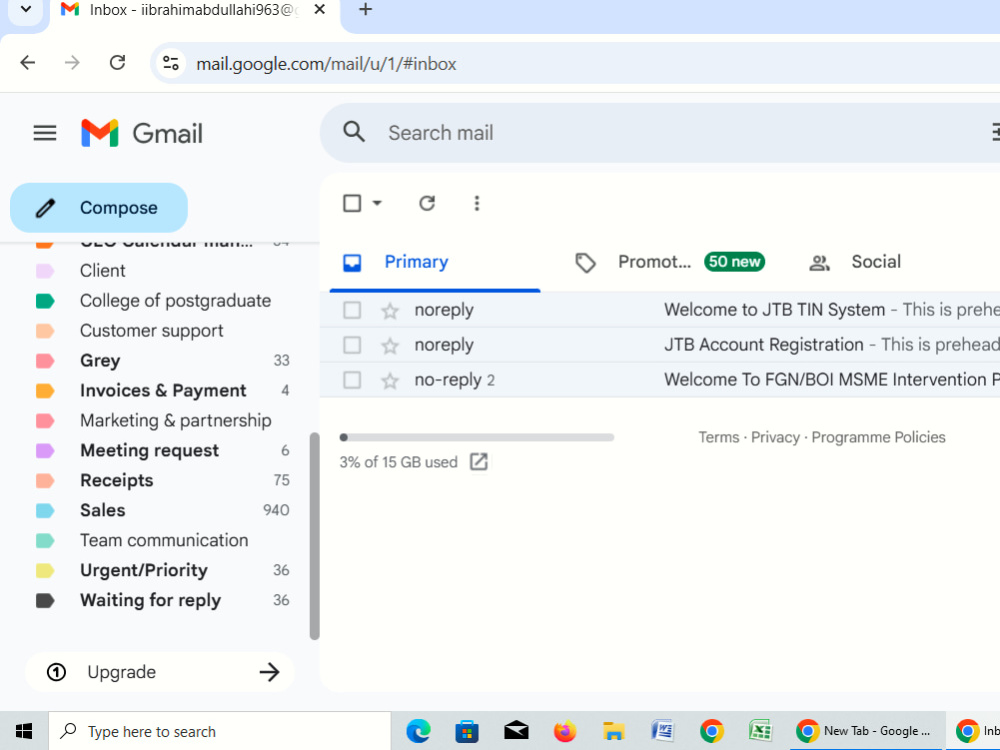Click the Upgrade button
The width and height of the screenshot is (1000, 750).
tap(159, 672)
